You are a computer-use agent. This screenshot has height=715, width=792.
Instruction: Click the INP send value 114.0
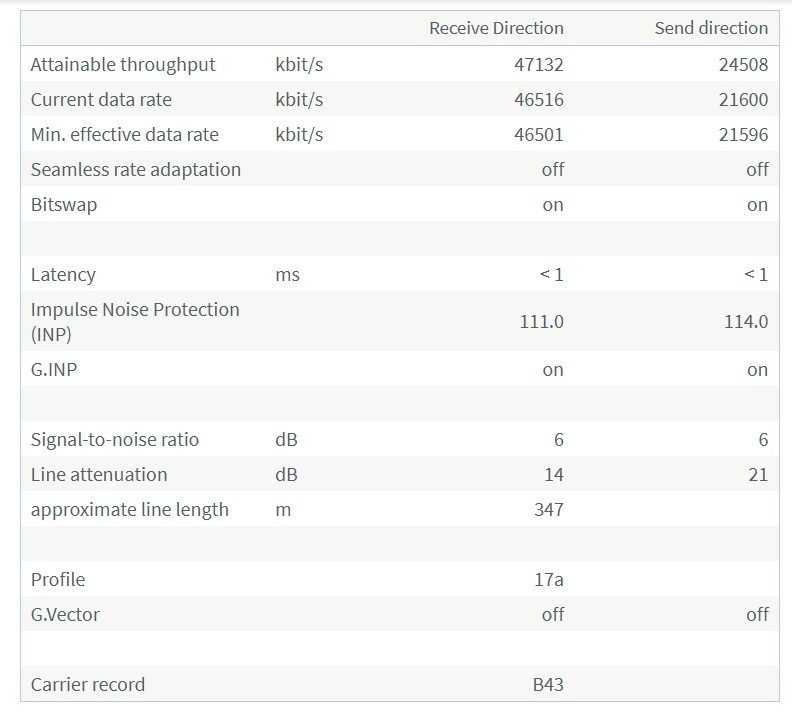[745, 321]
